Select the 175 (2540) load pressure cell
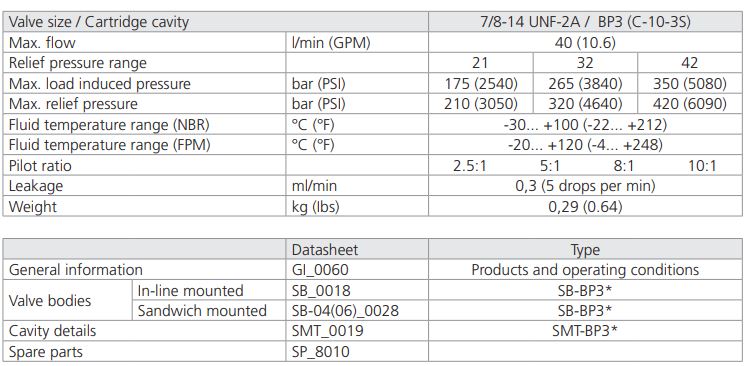This screenshot has height=366, width=751. tap(480, 84)
